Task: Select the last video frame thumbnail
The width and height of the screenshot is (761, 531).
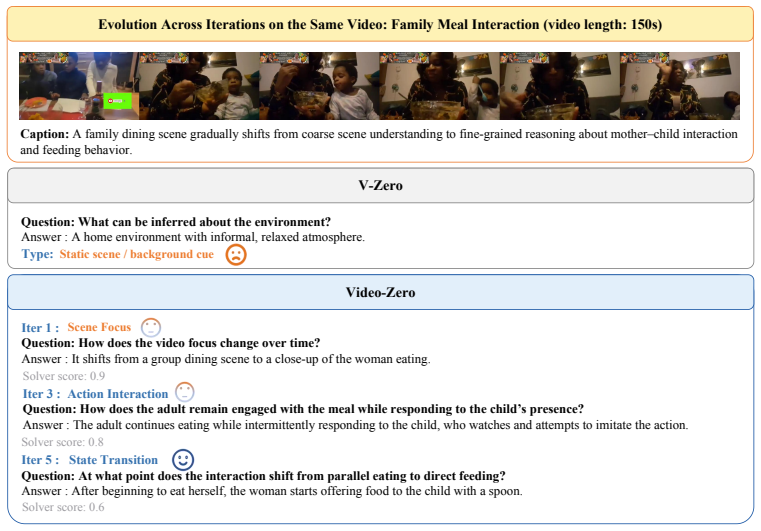Action: click(680, 86)
